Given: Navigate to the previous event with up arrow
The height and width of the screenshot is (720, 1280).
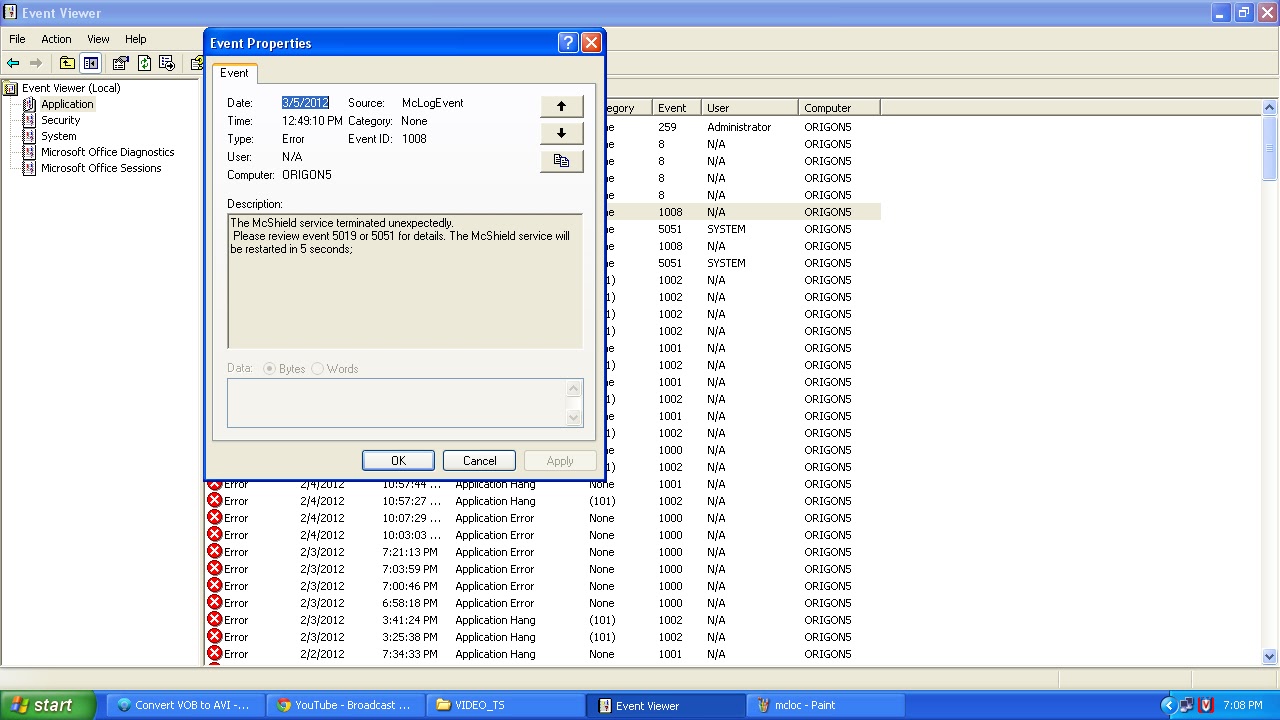Looking at the screenshot, I should coord(561,105).
